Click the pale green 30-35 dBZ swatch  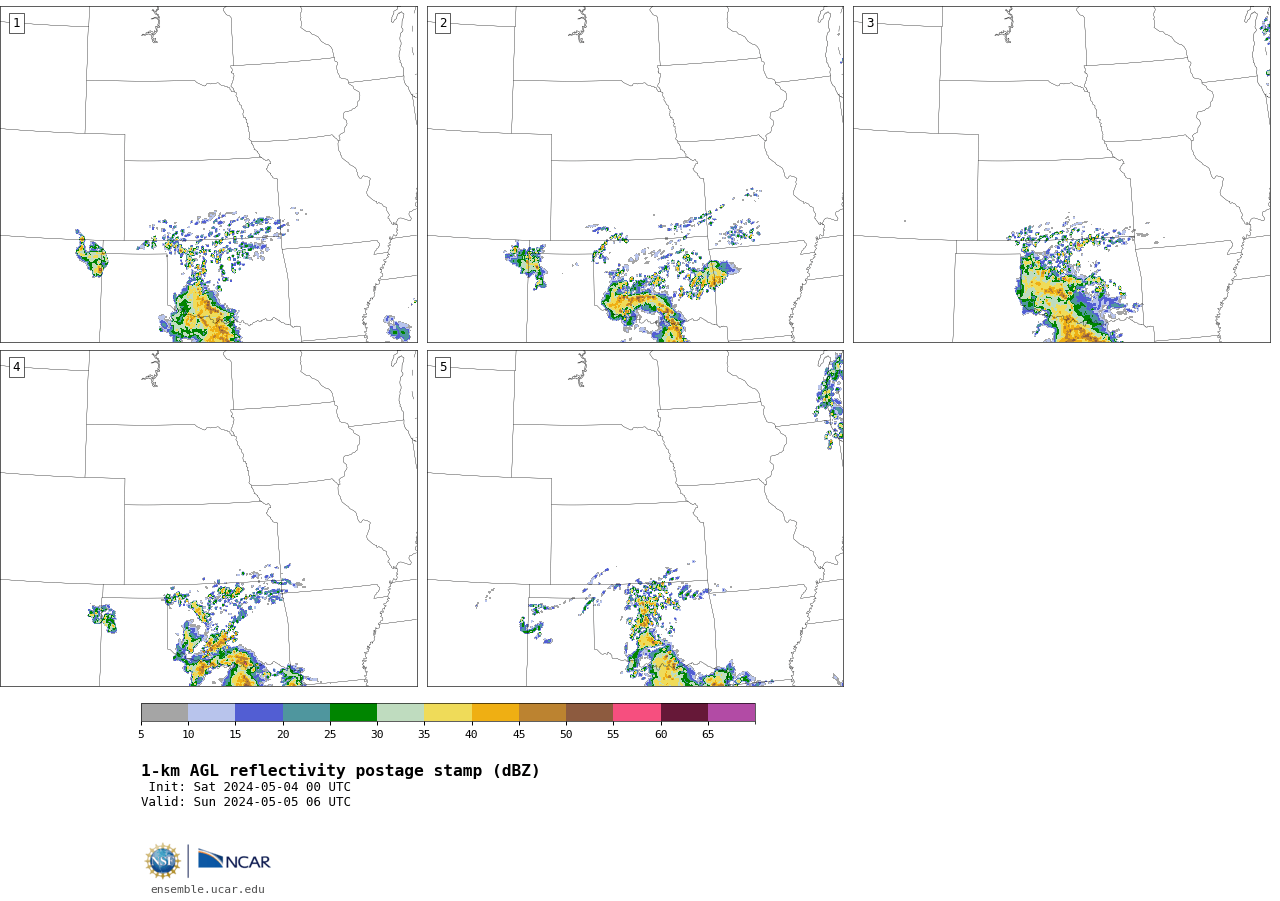point(401,713)
